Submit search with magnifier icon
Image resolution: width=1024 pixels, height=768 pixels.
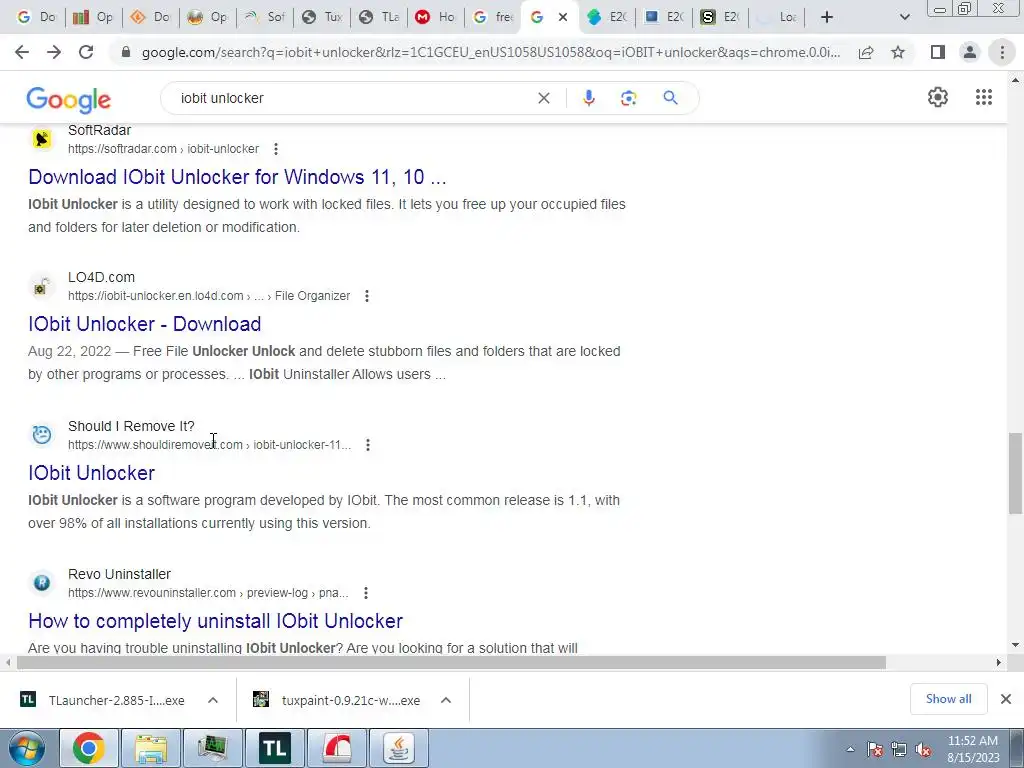670,98
